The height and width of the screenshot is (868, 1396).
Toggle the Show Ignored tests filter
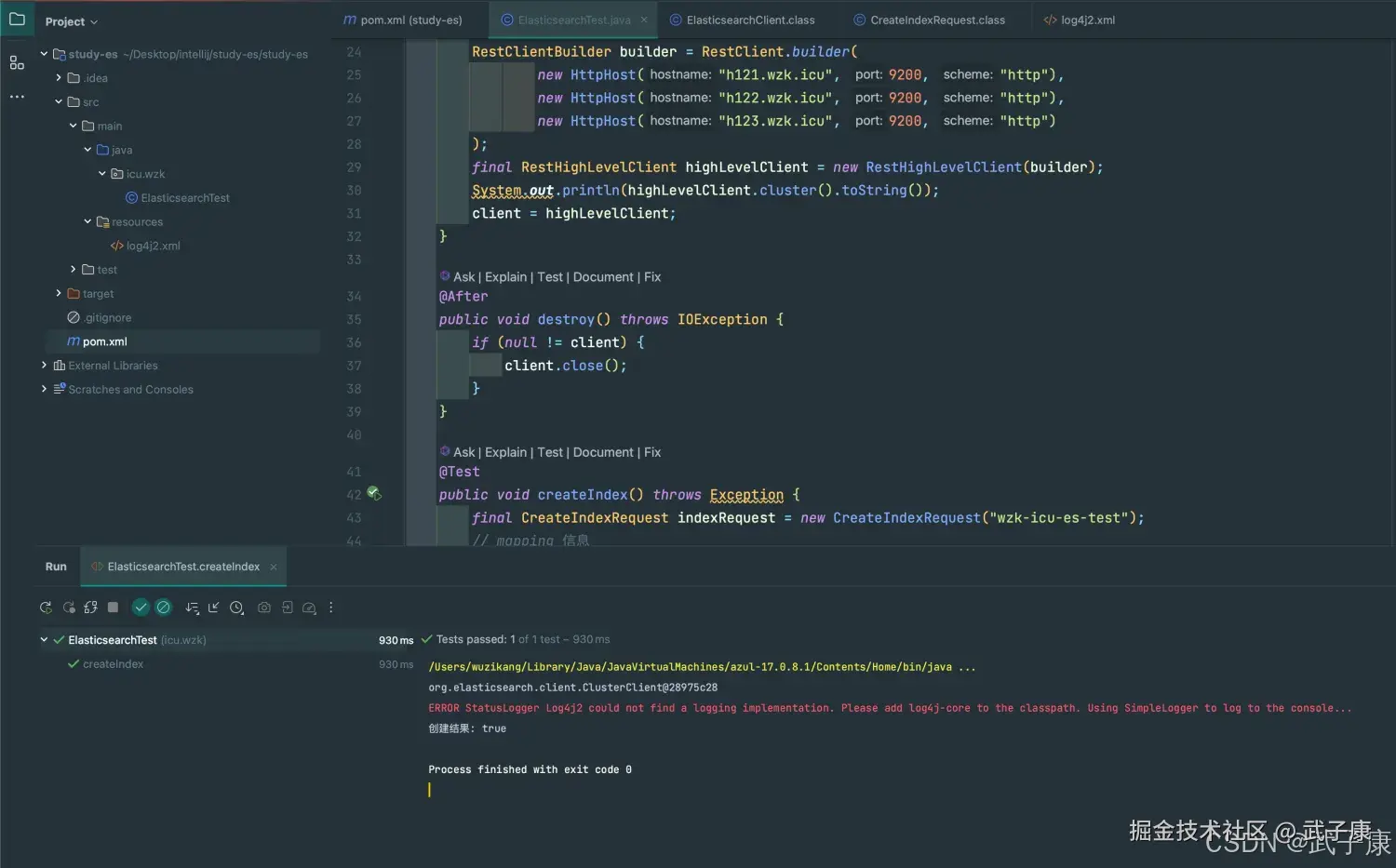(164, 608)
